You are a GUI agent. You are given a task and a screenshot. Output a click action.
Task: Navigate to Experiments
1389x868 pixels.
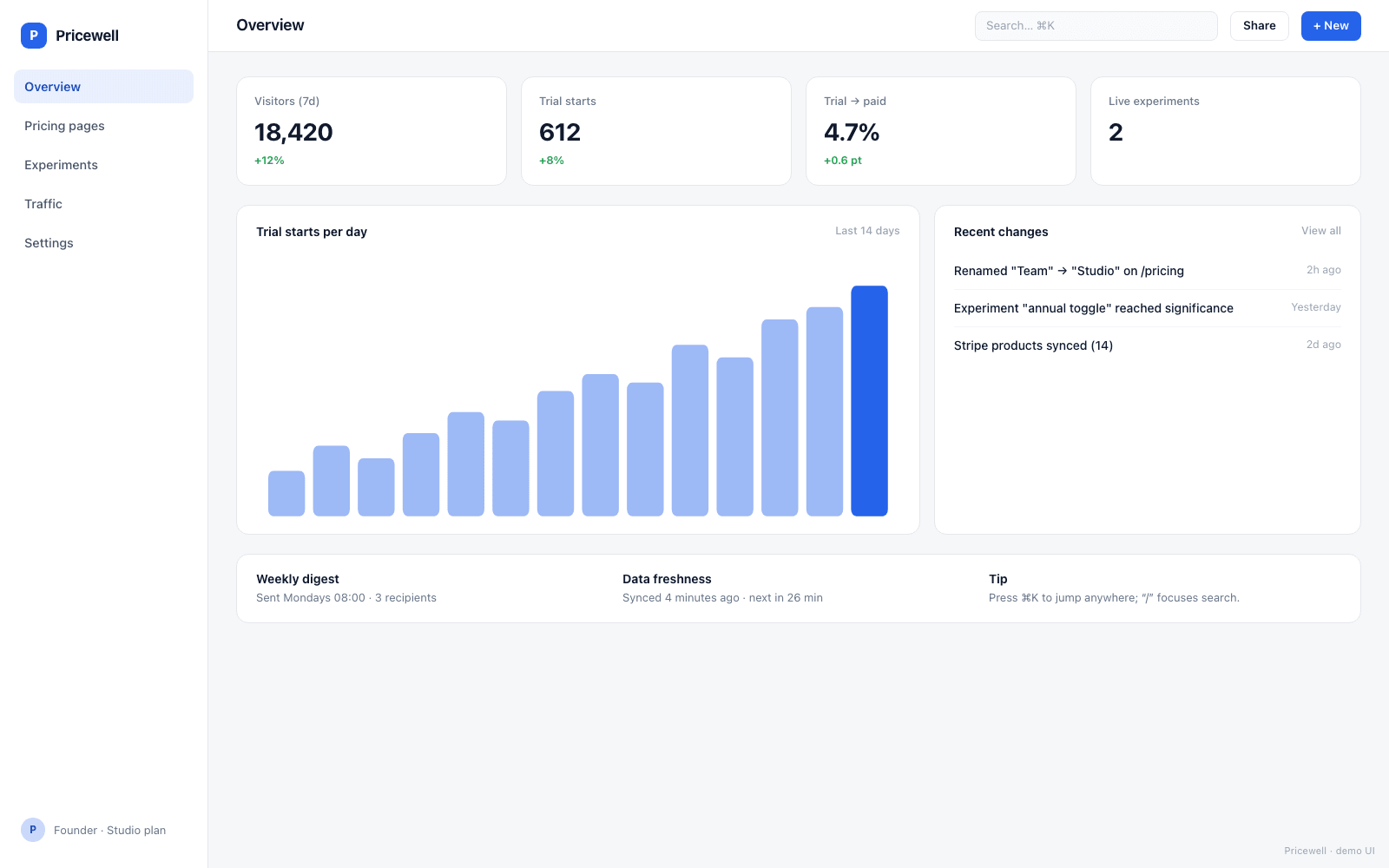[103, 165]
